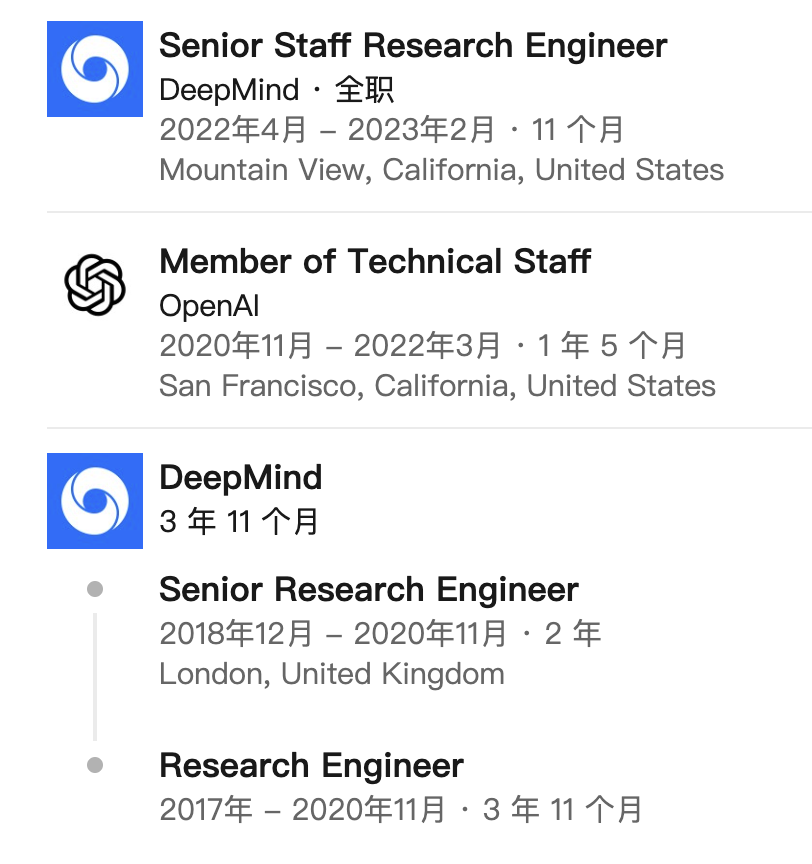The width and height of the screenshot is (812, 864).
Task: Click the Senior Research Engineer role title
Action: point(369,590)
